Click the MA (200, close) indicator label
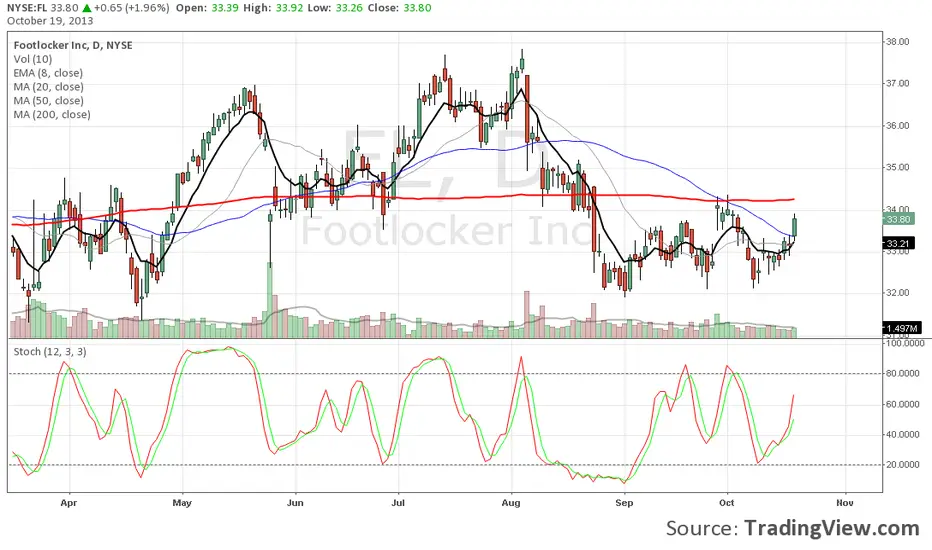The image size is (932, 550). pyautogui.click(x=52, y=114)
